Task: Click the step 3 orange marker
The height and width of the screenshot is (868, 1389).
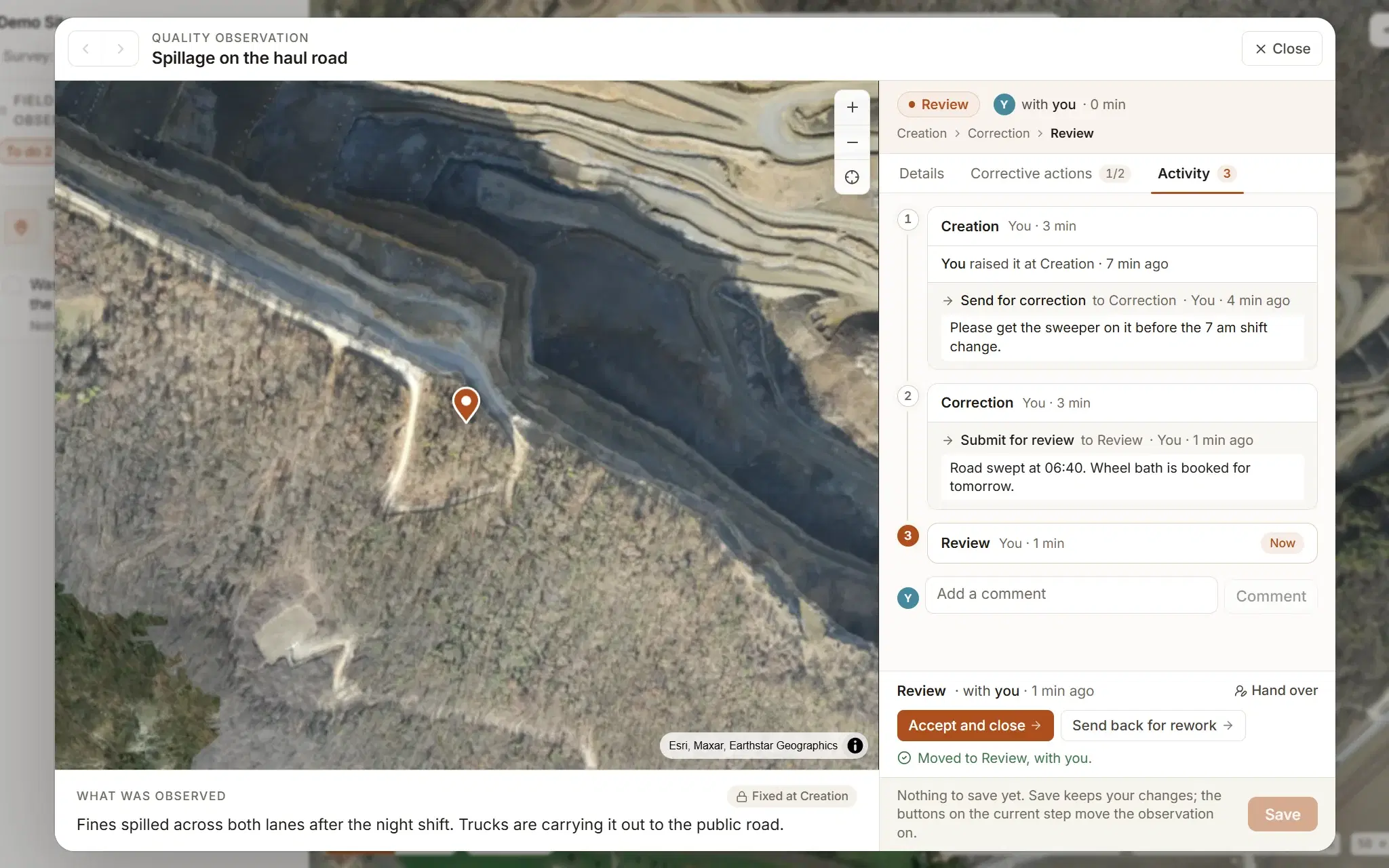Action: point(907,536)
